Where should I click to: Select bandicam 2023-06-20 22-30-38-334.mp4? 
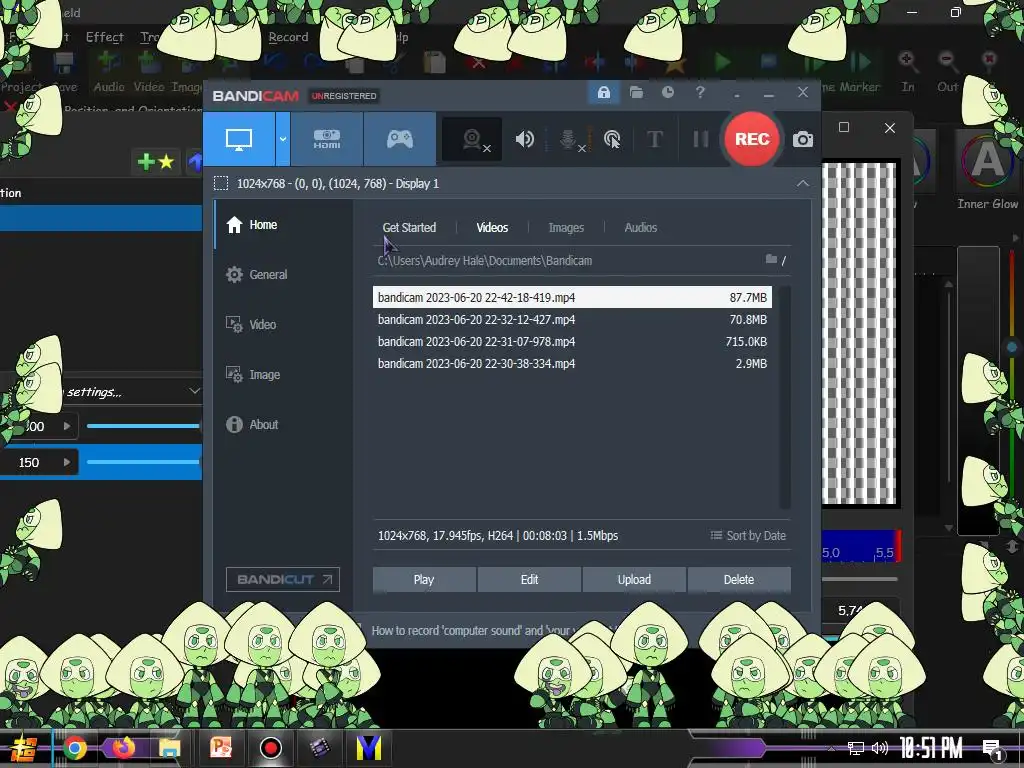572,364
